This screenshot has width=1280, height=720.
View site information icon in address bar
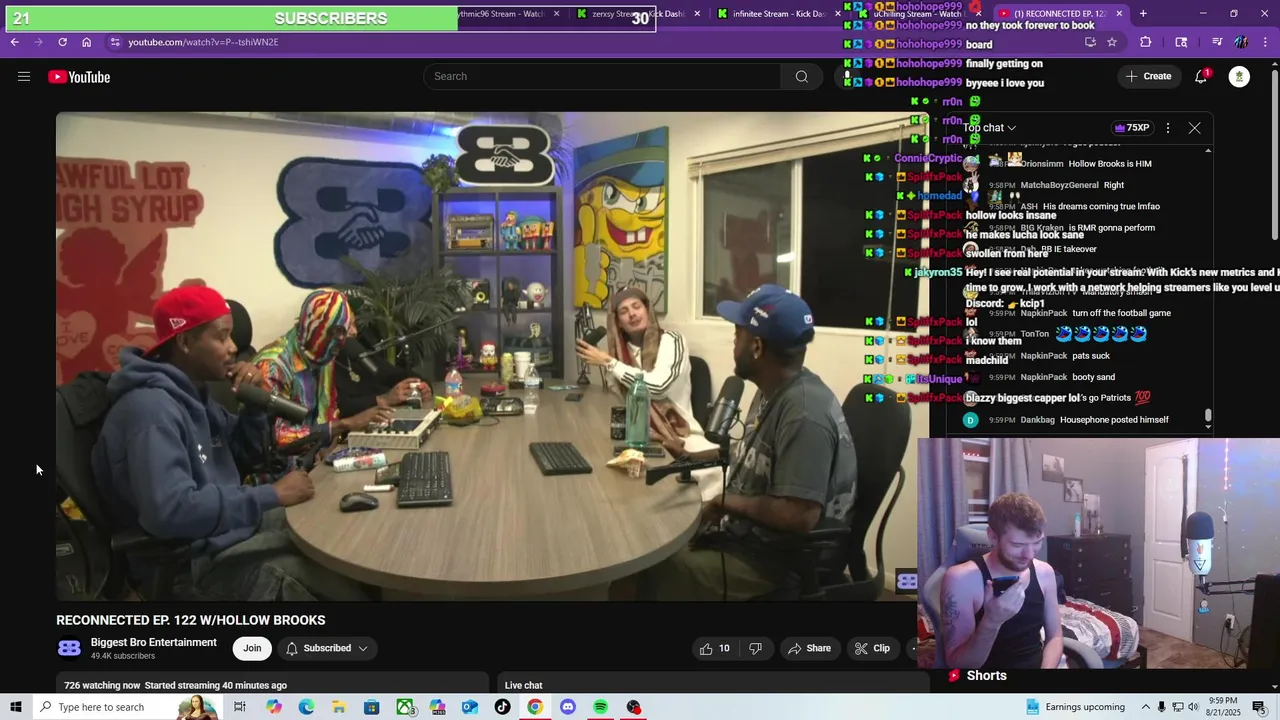click(115, 42)
